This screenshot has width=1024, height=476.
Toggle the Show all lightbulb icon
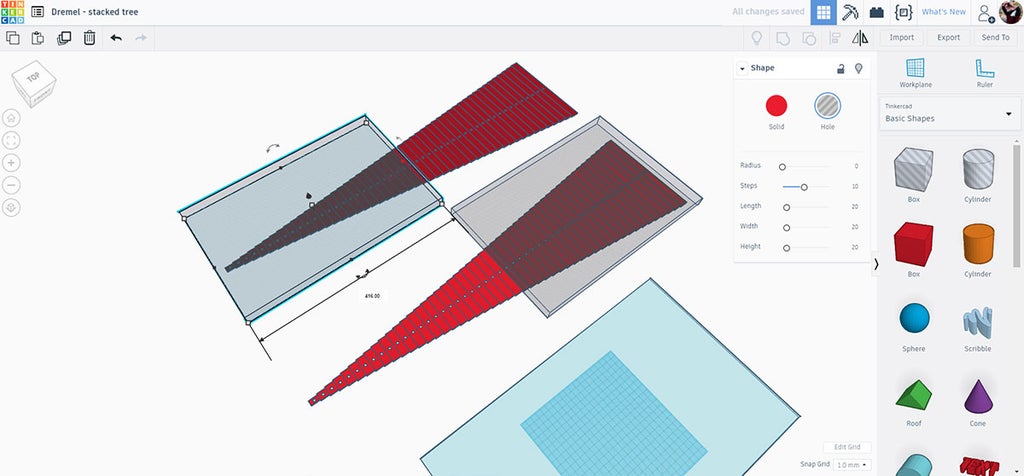pyautogui.click(x=757, y=38)
